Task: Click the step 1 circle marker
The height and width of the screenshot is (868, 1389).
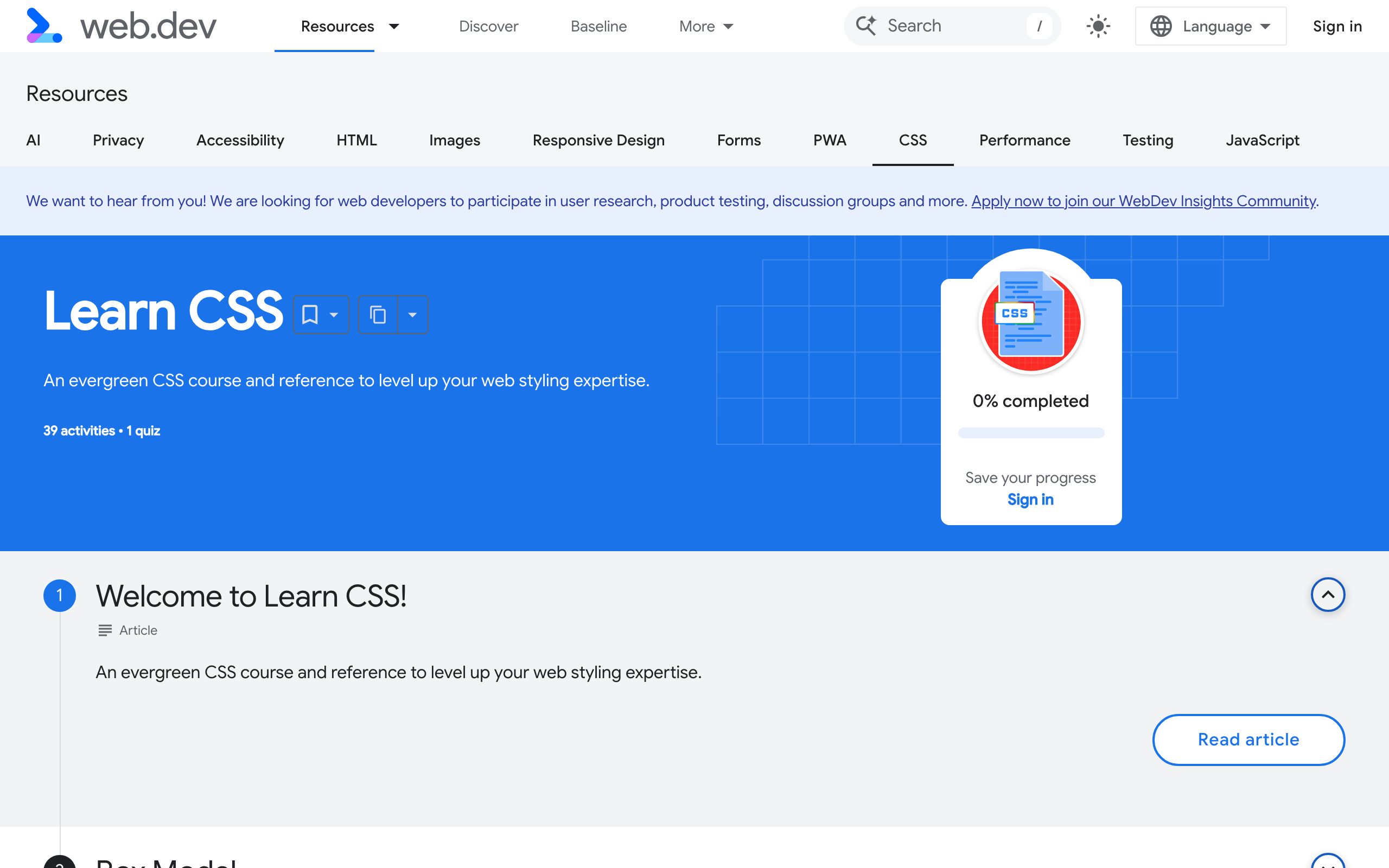Action: [60, 595]
